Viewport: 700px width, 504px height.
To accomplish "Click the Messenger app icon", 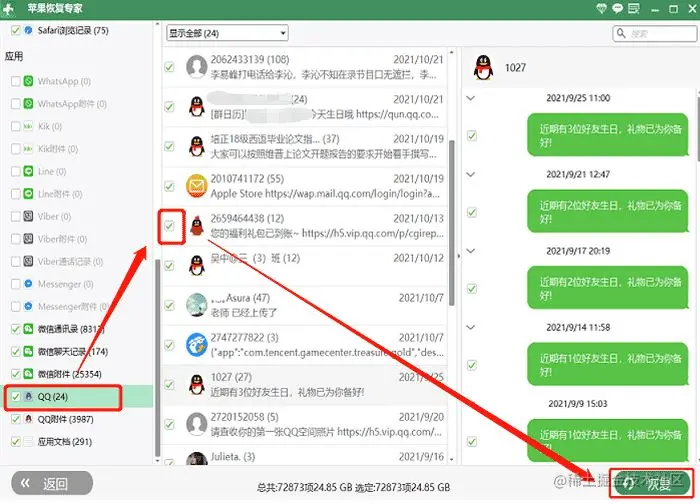I will pyautogui.click(x=28, y=284).
